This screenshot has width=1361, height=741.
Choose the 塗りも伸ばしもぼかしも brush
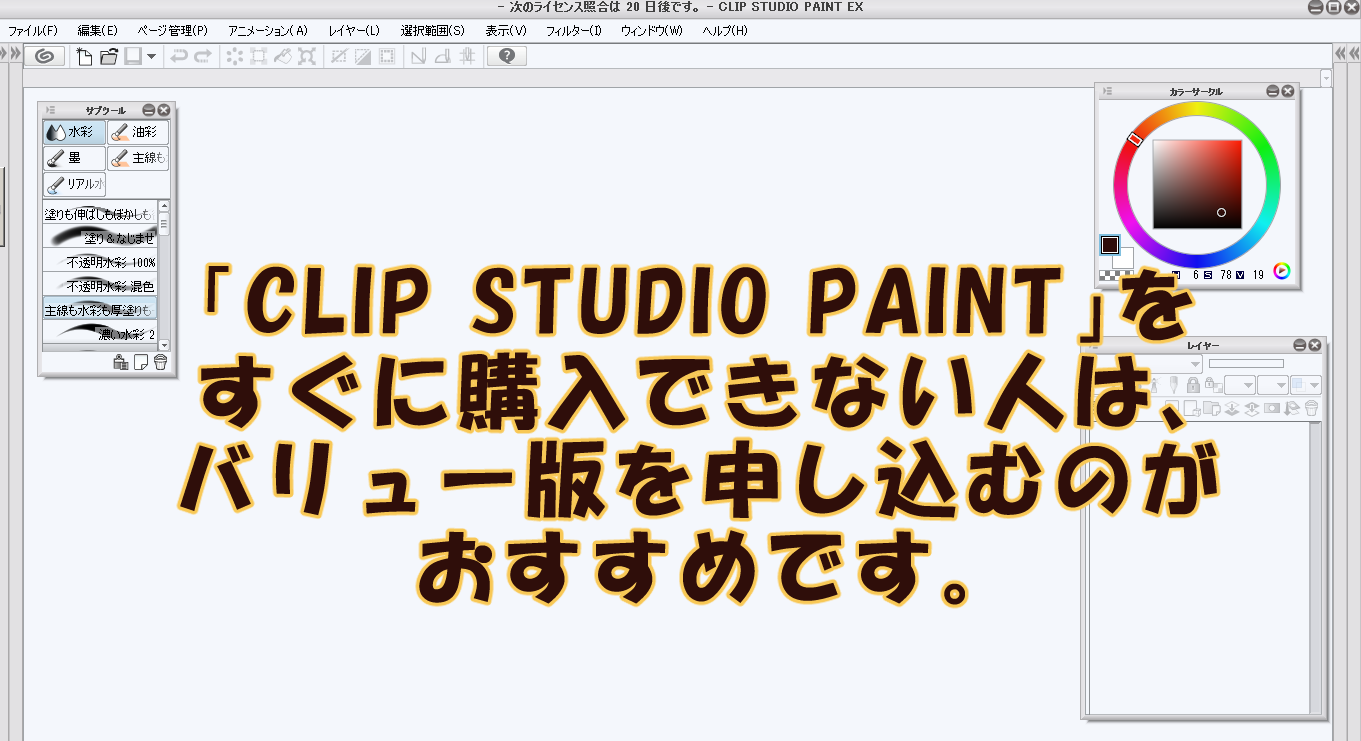[x=100, y=214]
